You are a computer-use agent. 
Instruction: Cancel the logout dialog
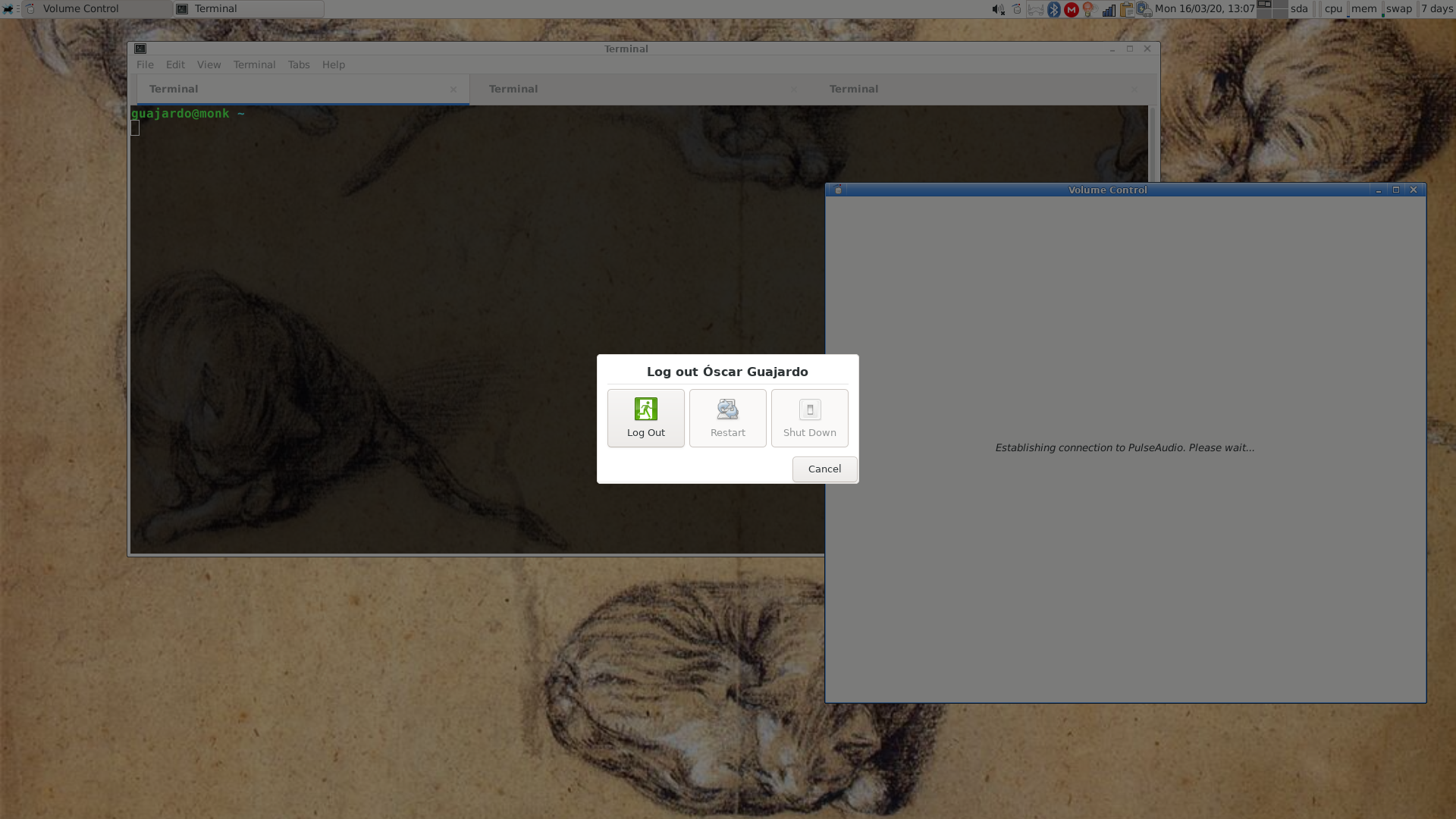tap(824, 469)
